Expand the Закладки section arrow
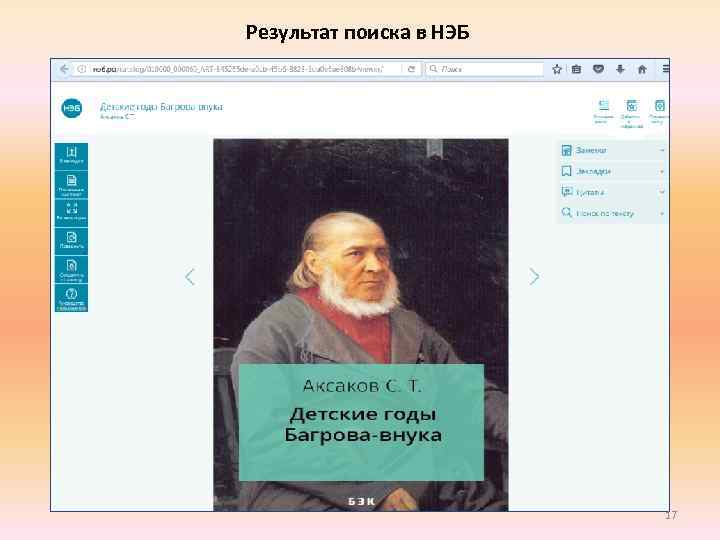 [x=662, y=171]
